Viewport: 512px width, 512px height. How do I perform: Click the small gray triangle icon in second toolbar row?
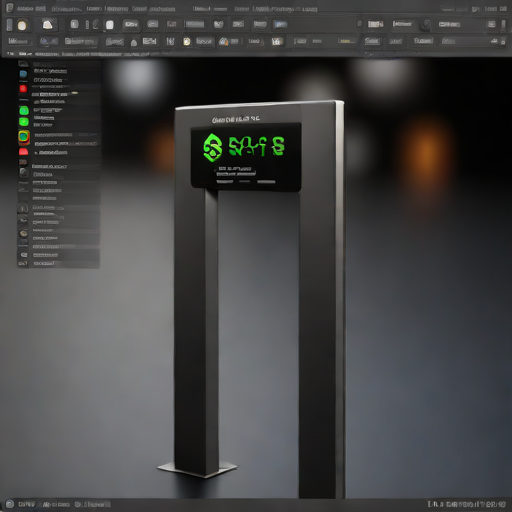click(134, 43)
